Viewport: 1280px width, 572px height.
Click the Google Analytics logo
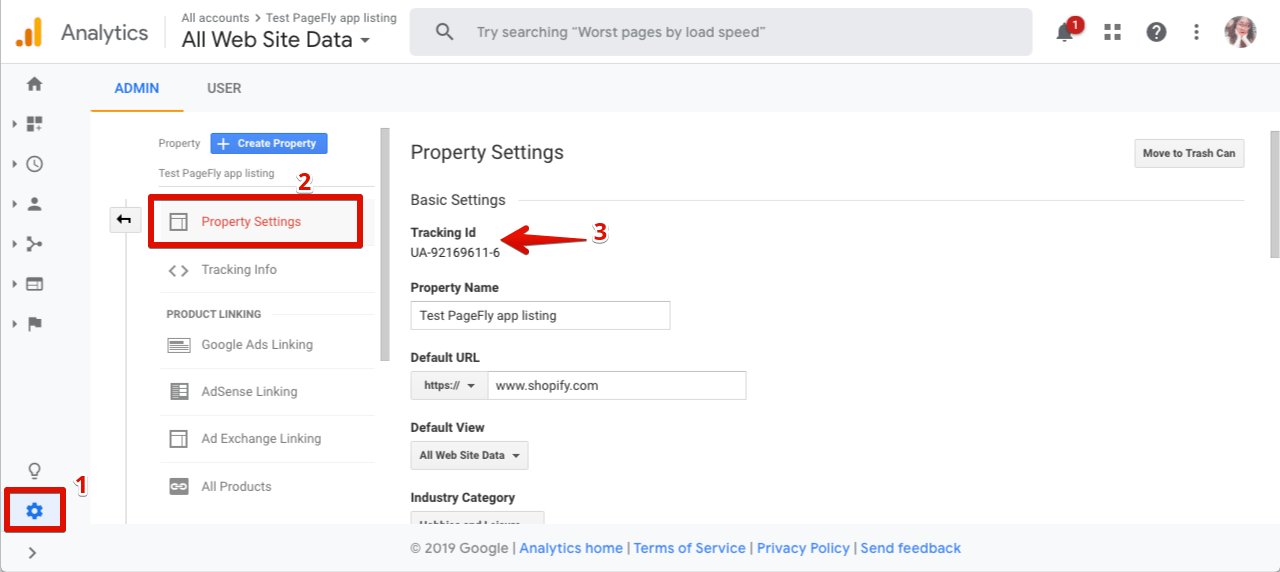point(29,33)
